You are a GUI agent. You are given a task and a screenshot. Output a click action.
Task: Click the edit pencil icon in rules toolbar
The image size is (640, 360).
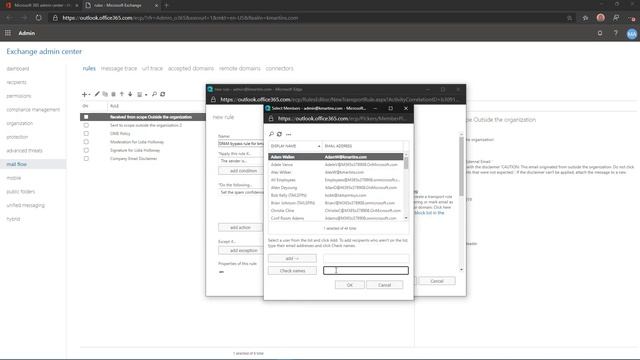point(97,94)
